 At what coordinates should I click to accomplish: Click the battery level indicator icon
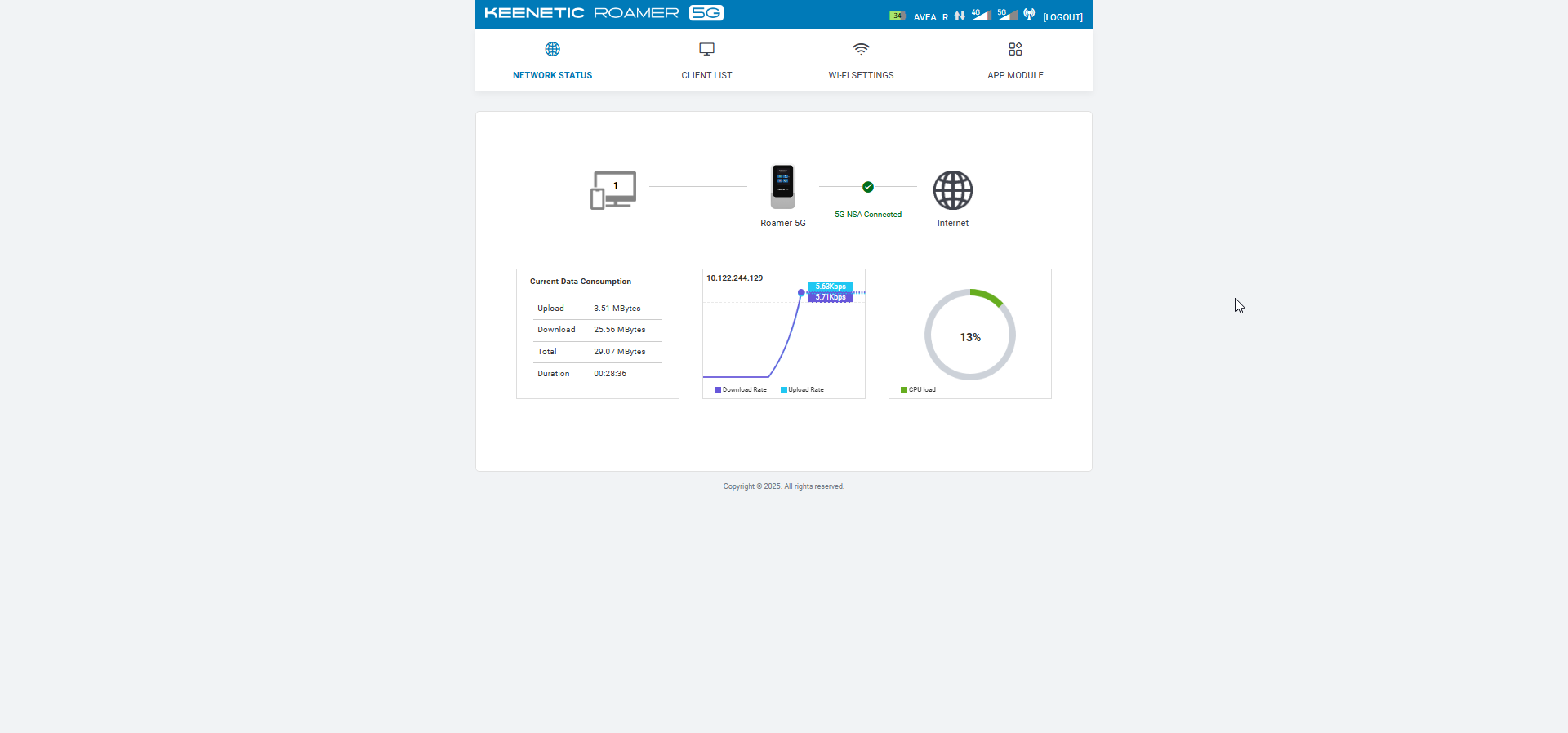(898, 16)
